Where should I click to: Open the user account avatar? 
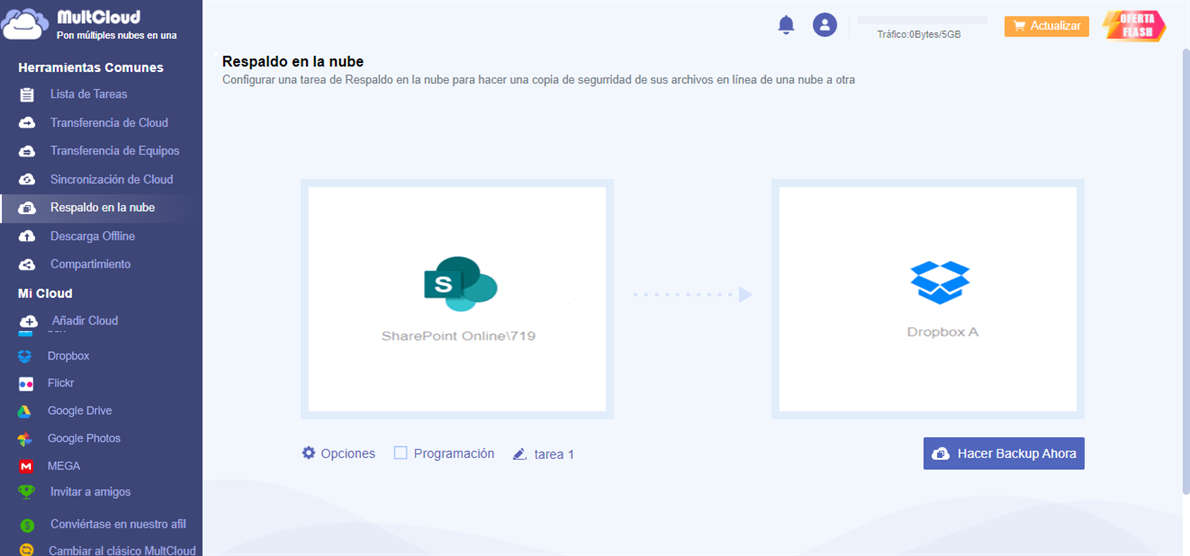point(824,25)
